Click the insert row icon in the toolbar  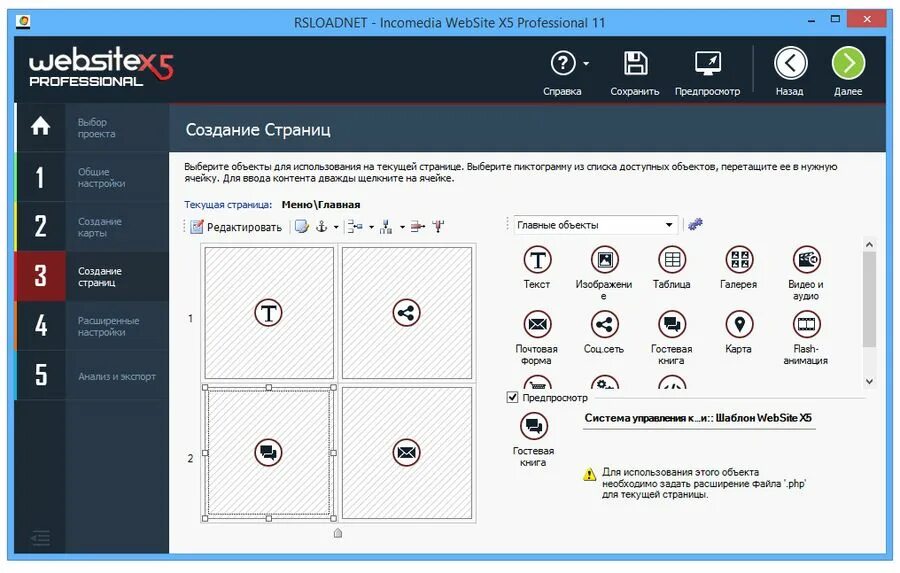(355, 227)
